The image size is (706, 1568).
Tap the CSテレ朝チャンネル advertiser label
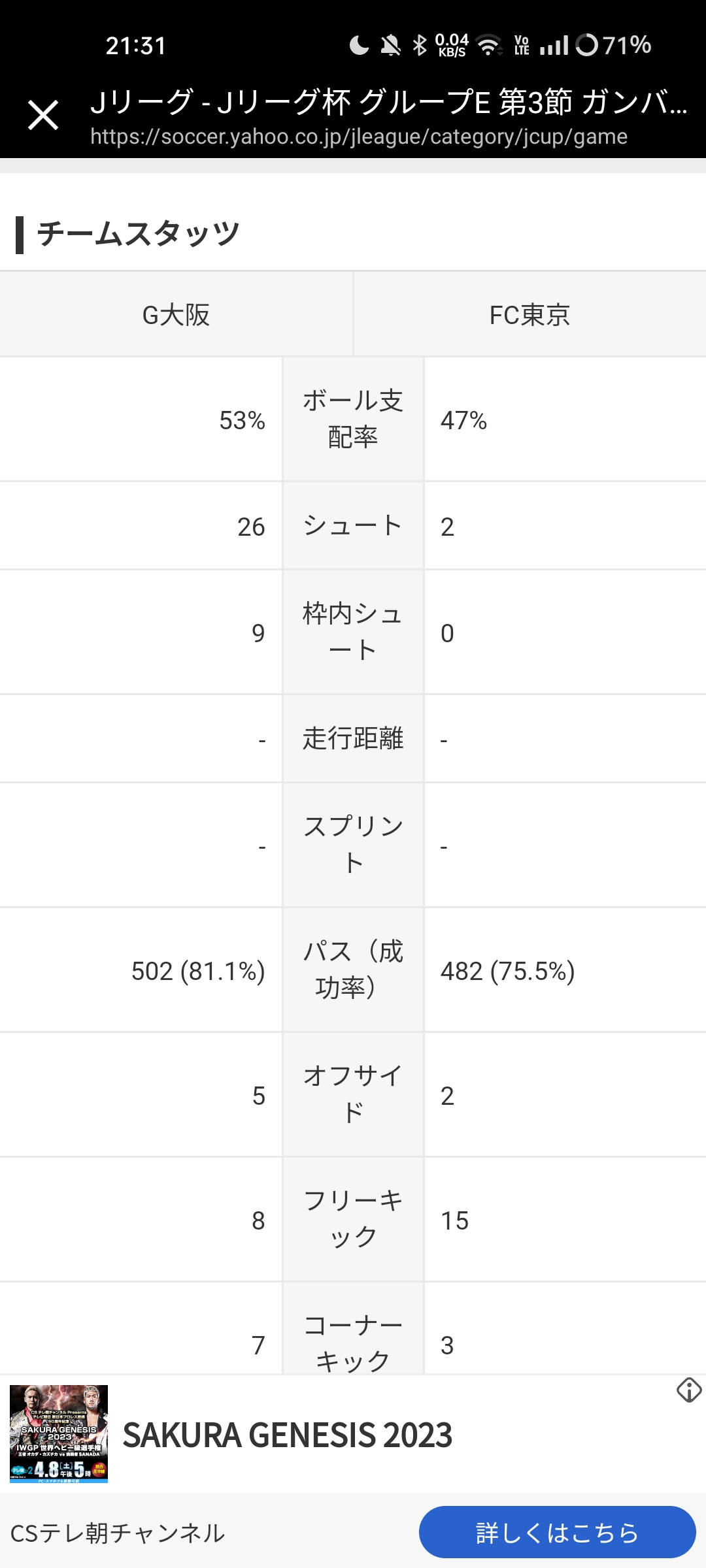pos(118,1533)
